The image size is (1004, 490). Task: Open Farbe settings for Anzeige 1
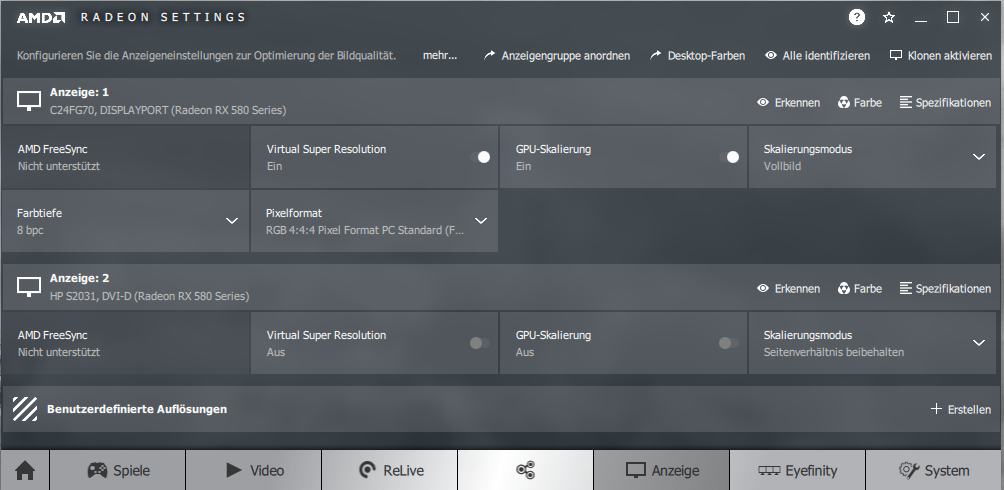click(860, 102)
